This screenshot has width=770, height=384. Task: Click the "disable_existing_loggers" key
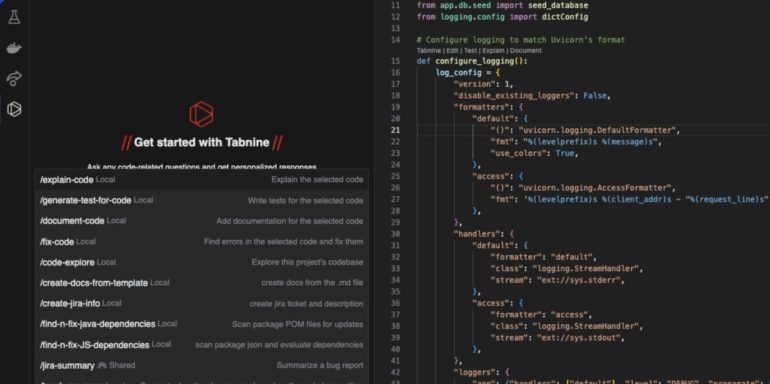click(514, 96)
